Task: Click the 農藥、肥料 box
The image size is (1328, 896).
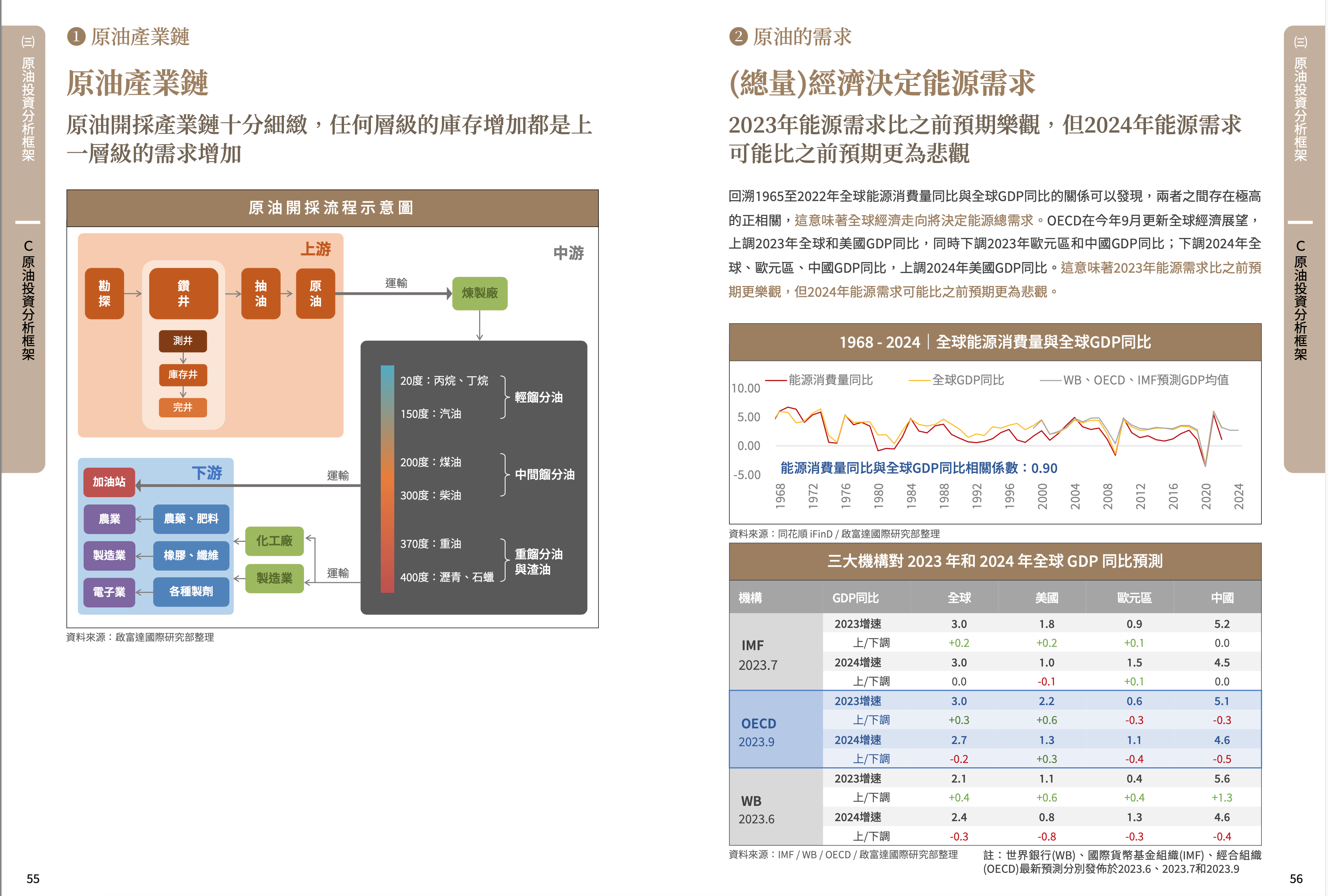Action: pos(191,519)
